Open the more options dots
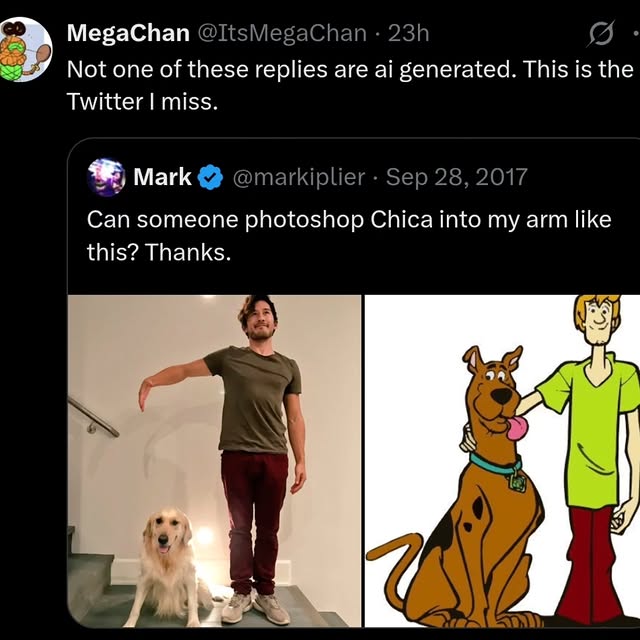Image resolution: width=640 pixels, height=640 pixels. tap(634, 34)
